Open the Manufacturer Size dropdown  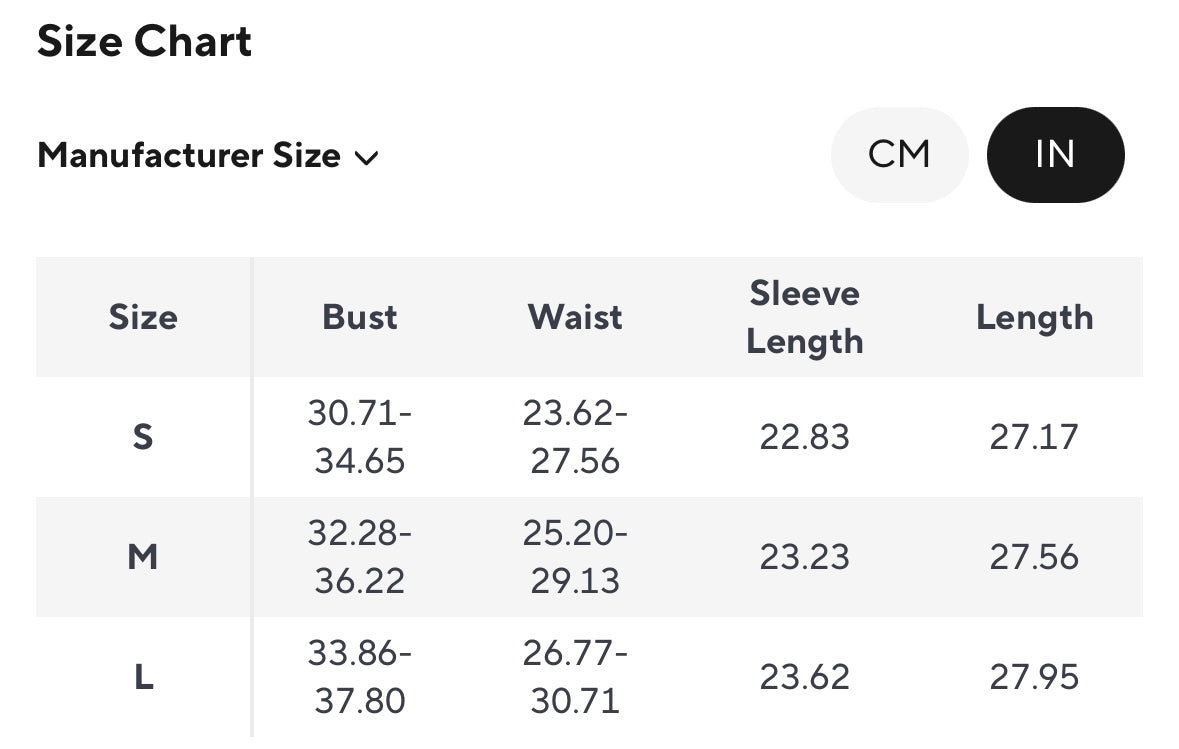[189, 156]
